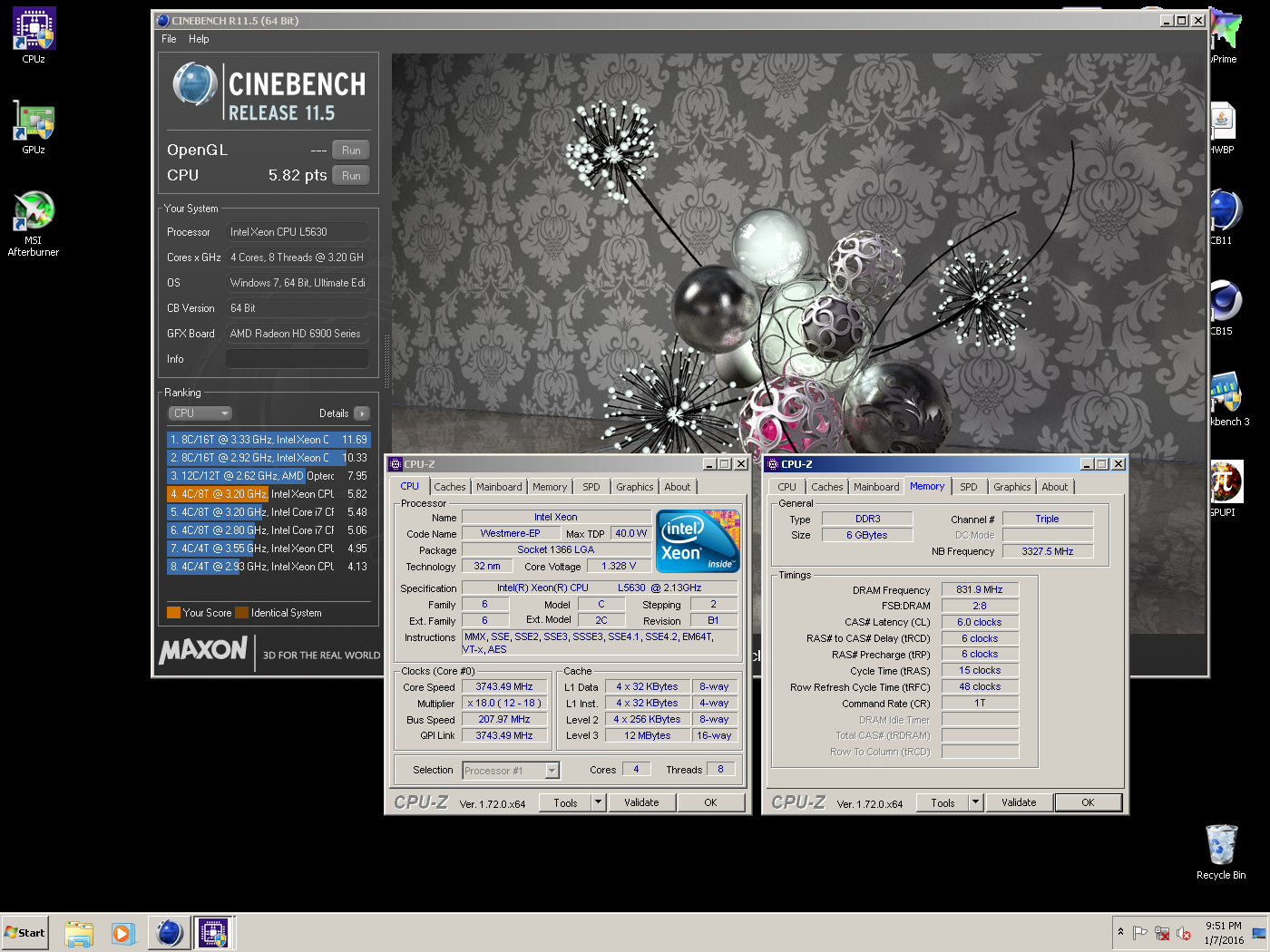Click Tools button in left CPU-Z

[565, 802]
